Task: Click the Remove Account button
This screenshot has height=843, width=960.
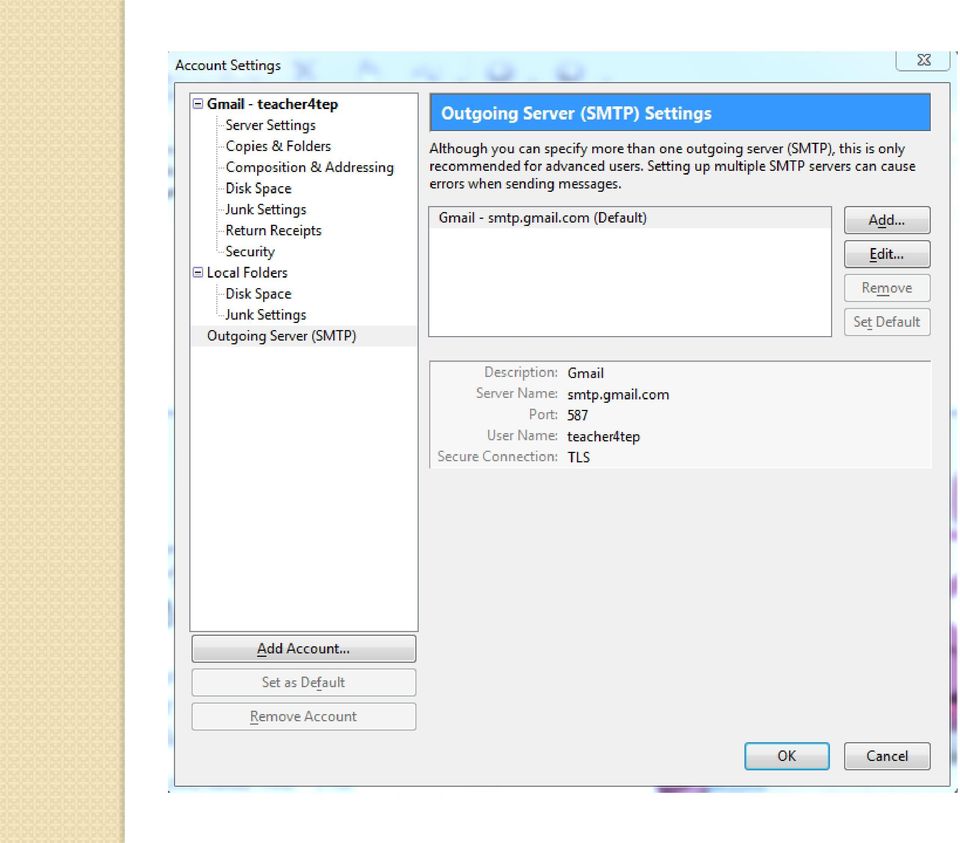Action: pyautogui.click(x=303, y=716)
